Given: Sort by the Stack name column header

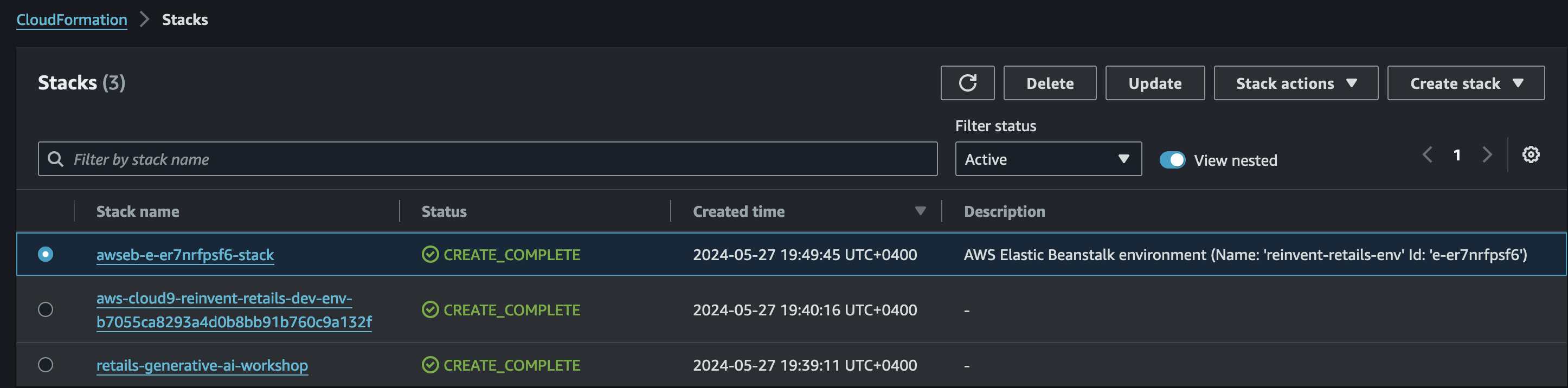Looking at the screenshot, I should (138, 212).
